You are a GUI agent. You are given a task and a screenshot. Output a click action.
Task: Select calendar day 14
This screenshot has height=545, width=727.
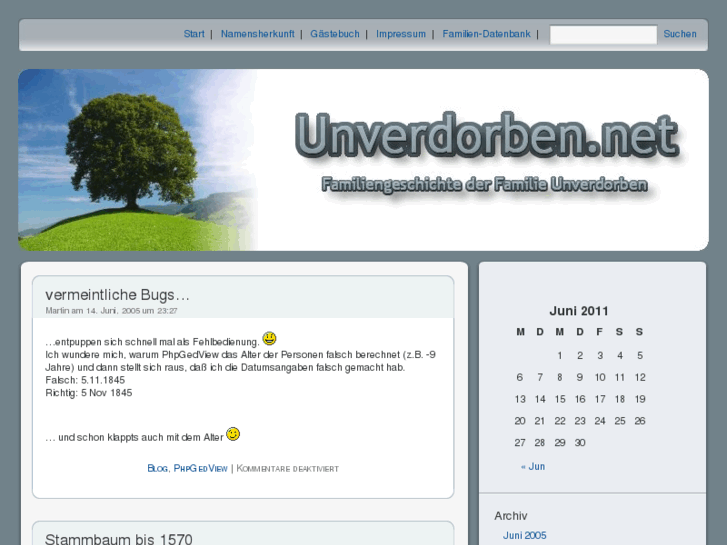540,399
